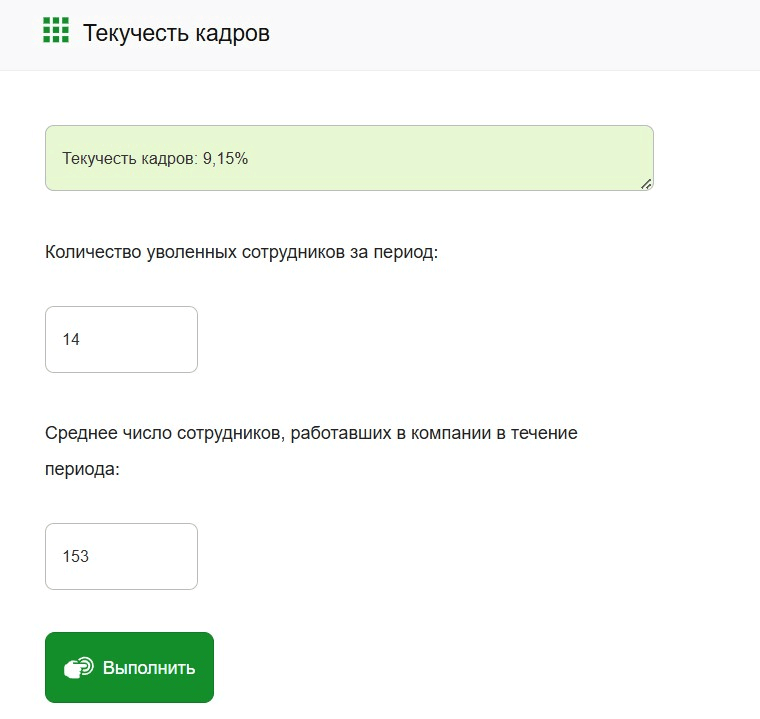The image size is (760, 719).
Task: Click the green result box with 9,15%
Action: pyautogui.click(x=349, y=158)
